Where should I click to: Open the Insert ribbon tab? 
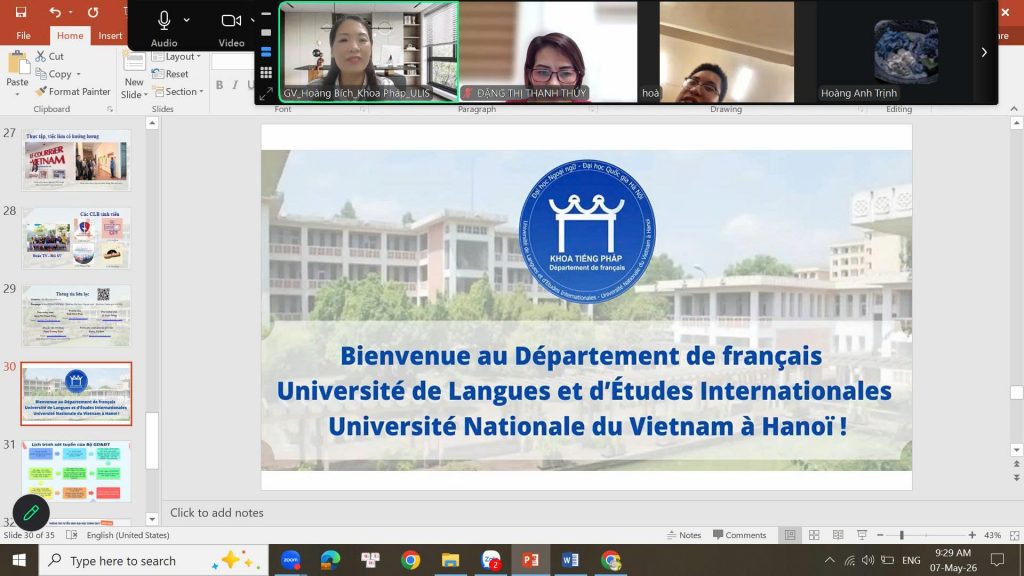110,35
